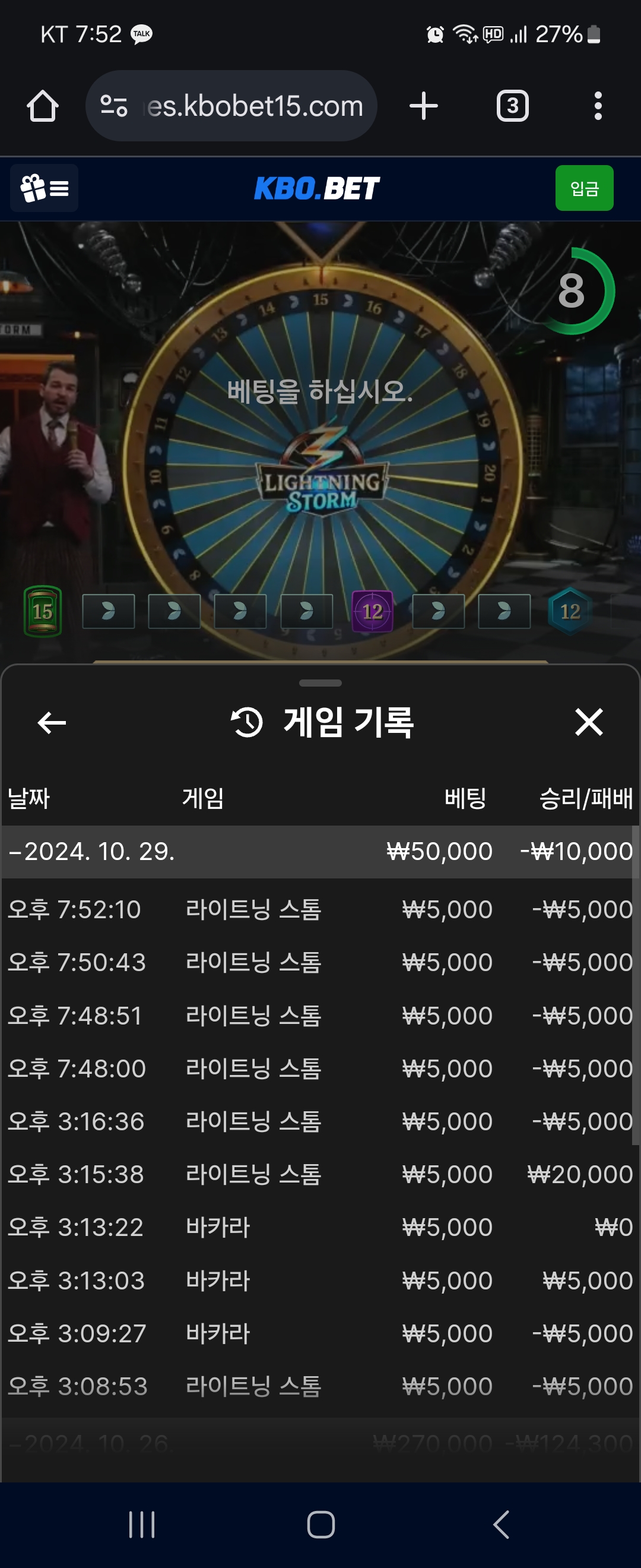Open the browser three-dot menu

point(598,106)
